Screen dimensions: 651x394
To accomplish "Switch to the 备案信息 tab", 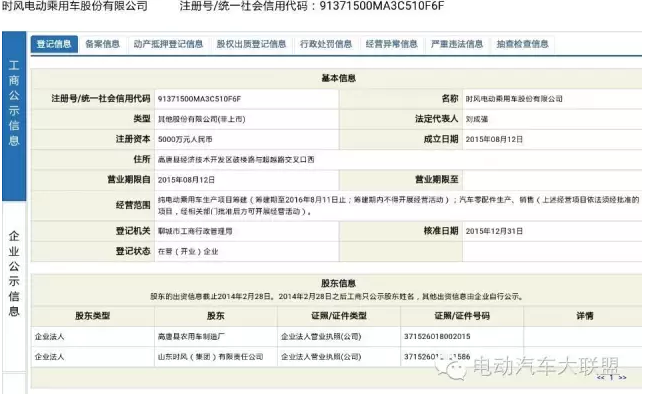I will [103, 44].
